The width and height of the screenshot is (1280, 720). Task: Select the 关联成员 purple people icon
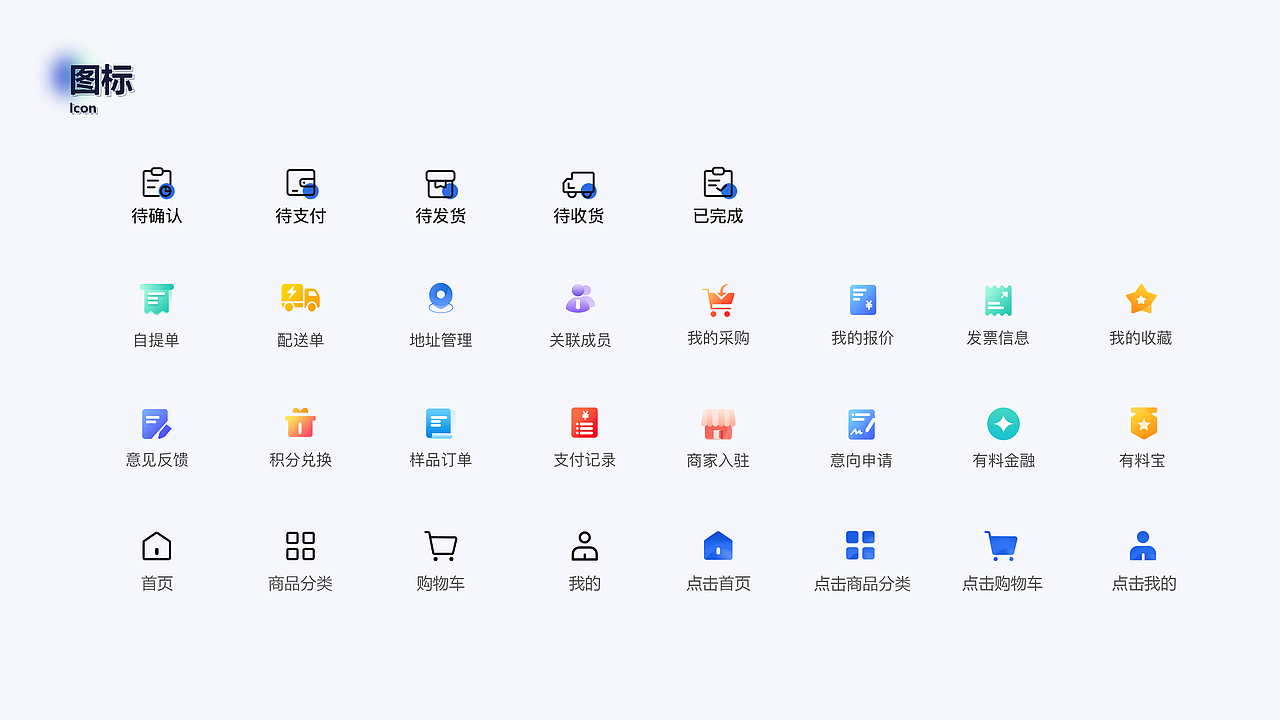580,298
